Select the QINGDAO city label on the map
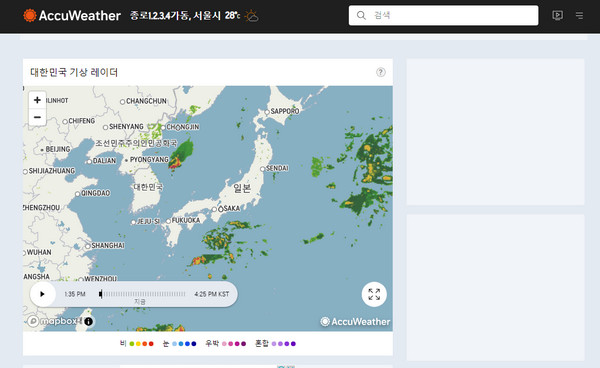The height and width of the screenshot is (368, 600). click(x=95, y=193)
